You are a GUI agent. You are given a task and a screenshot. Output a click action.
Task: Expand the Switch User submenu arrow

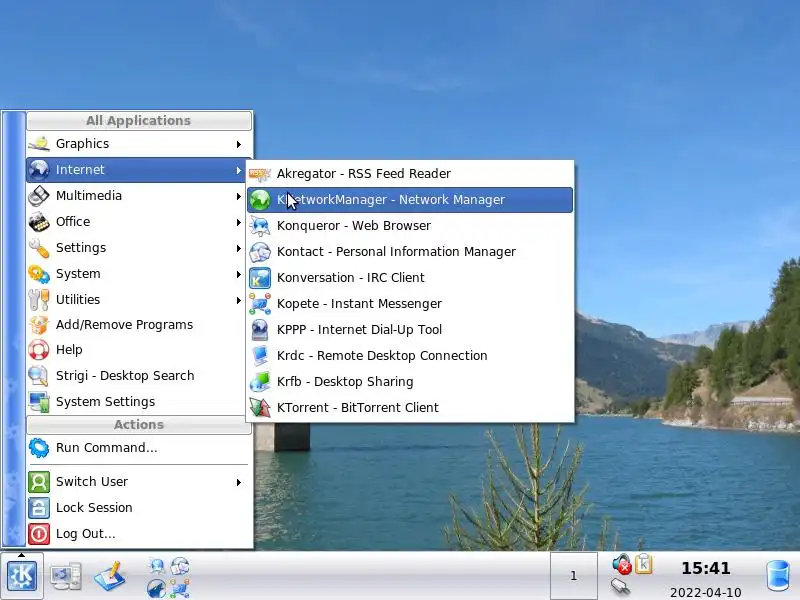coord(238,482)
